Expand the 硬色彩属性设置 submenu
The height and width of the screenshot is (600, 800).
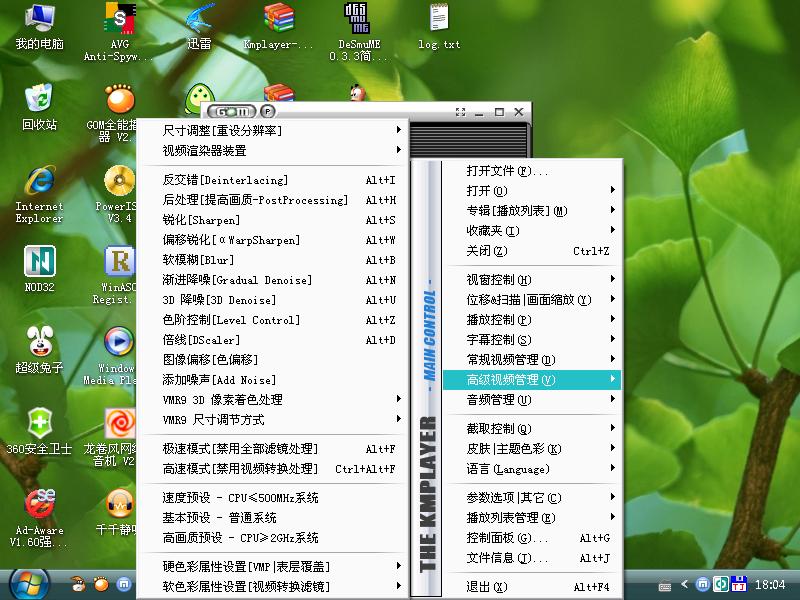click(273, 566)
